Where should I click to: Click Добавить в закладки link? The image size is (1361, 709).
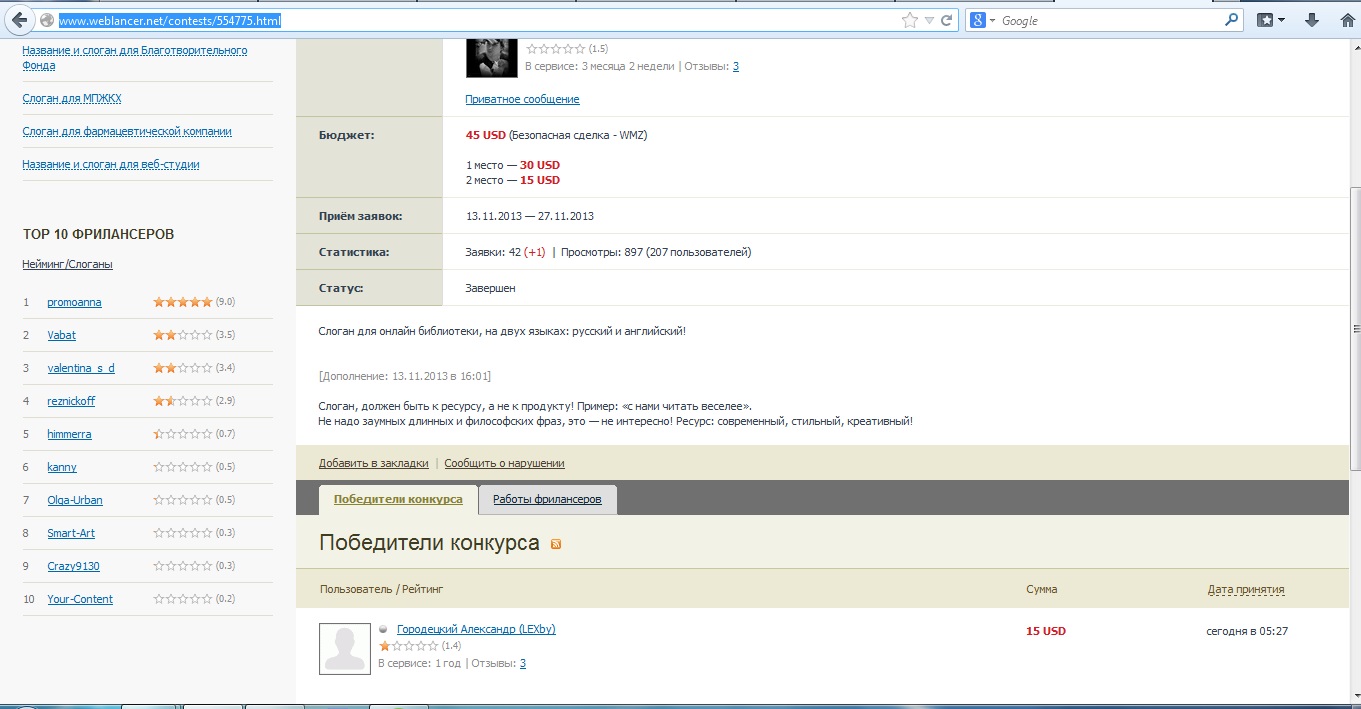pos(373,463)
